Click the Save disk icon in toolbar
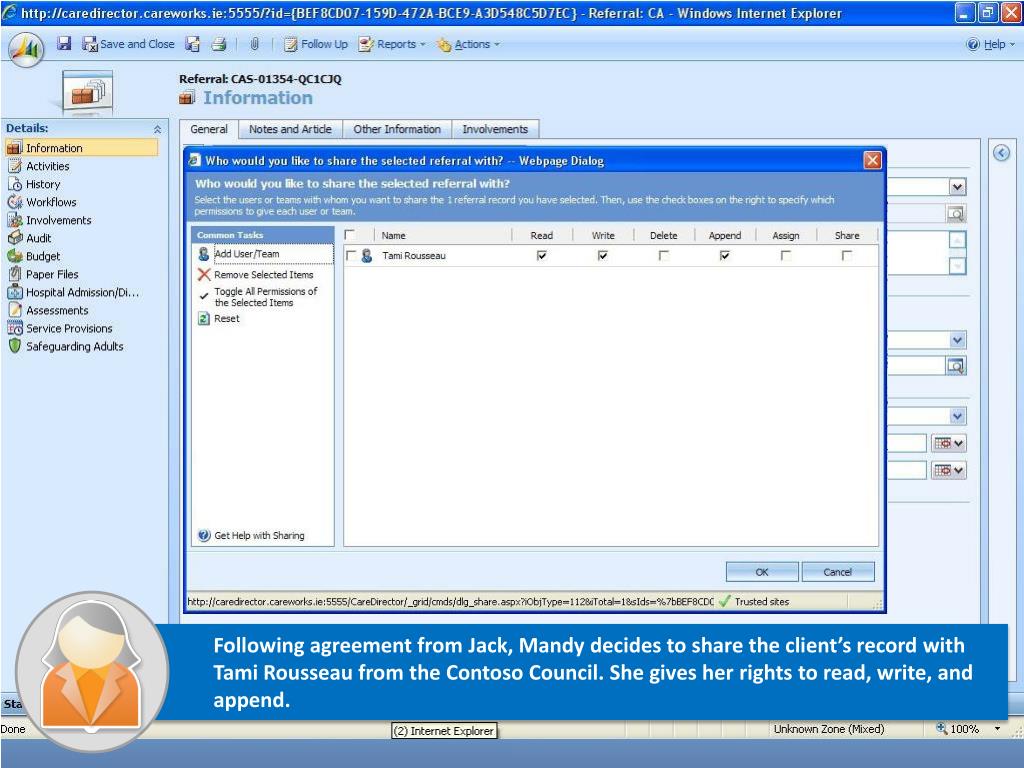This screenshot has width=1024, height=768. [x=63, y=44]
